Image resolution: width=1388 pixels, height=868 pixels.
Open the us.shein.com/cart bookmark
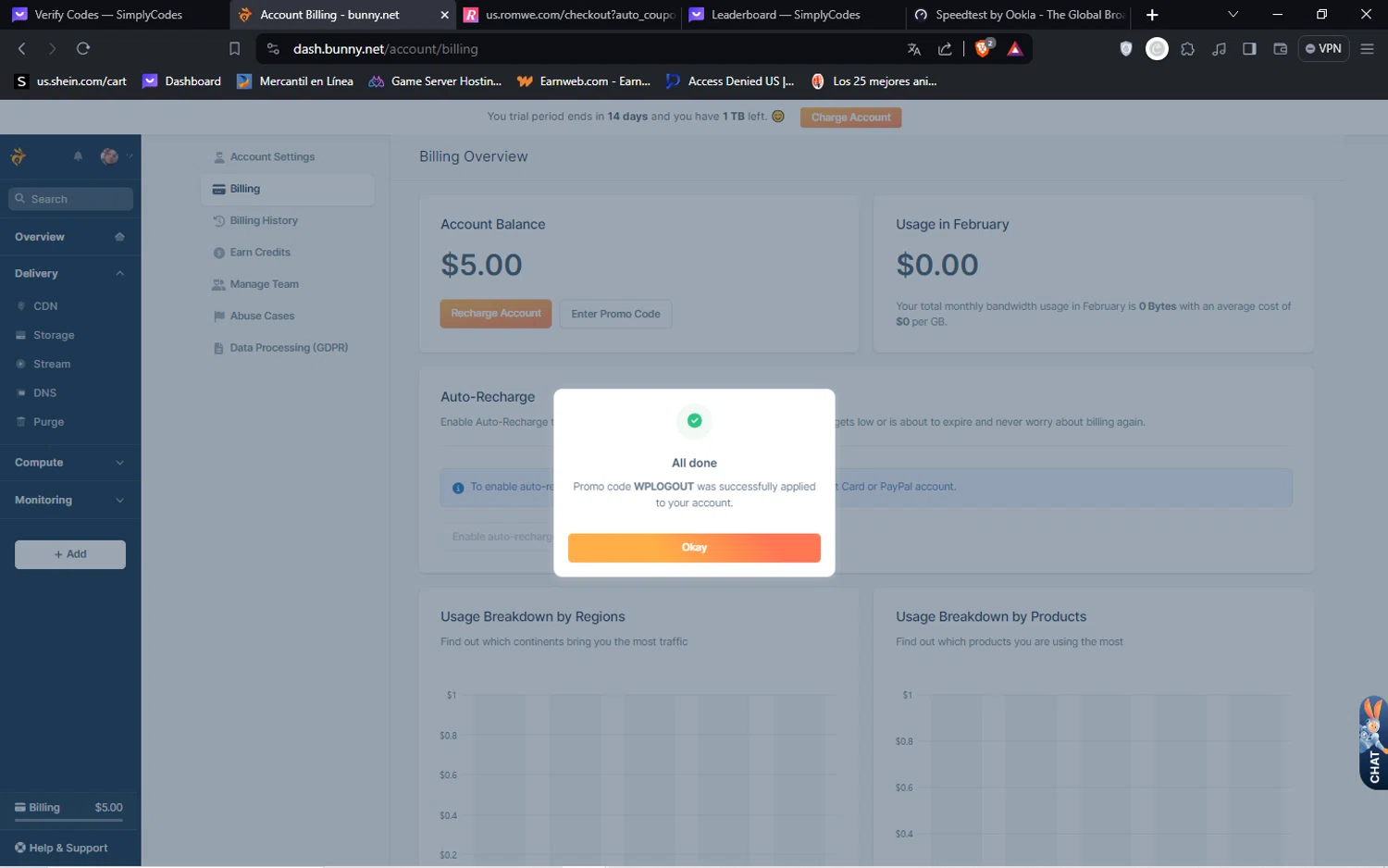pos(71,81)
